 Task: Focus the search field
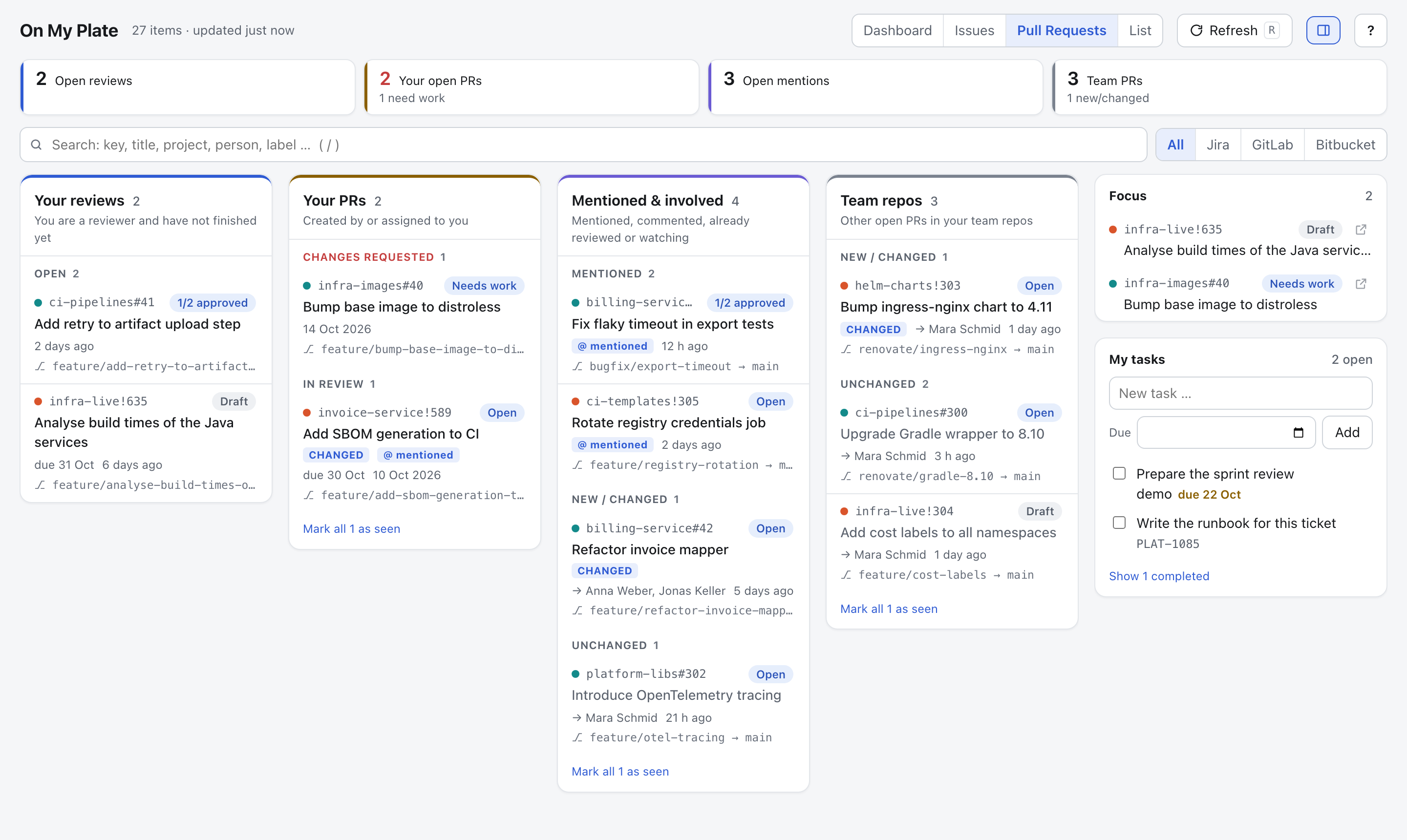[x=583, y=145]
